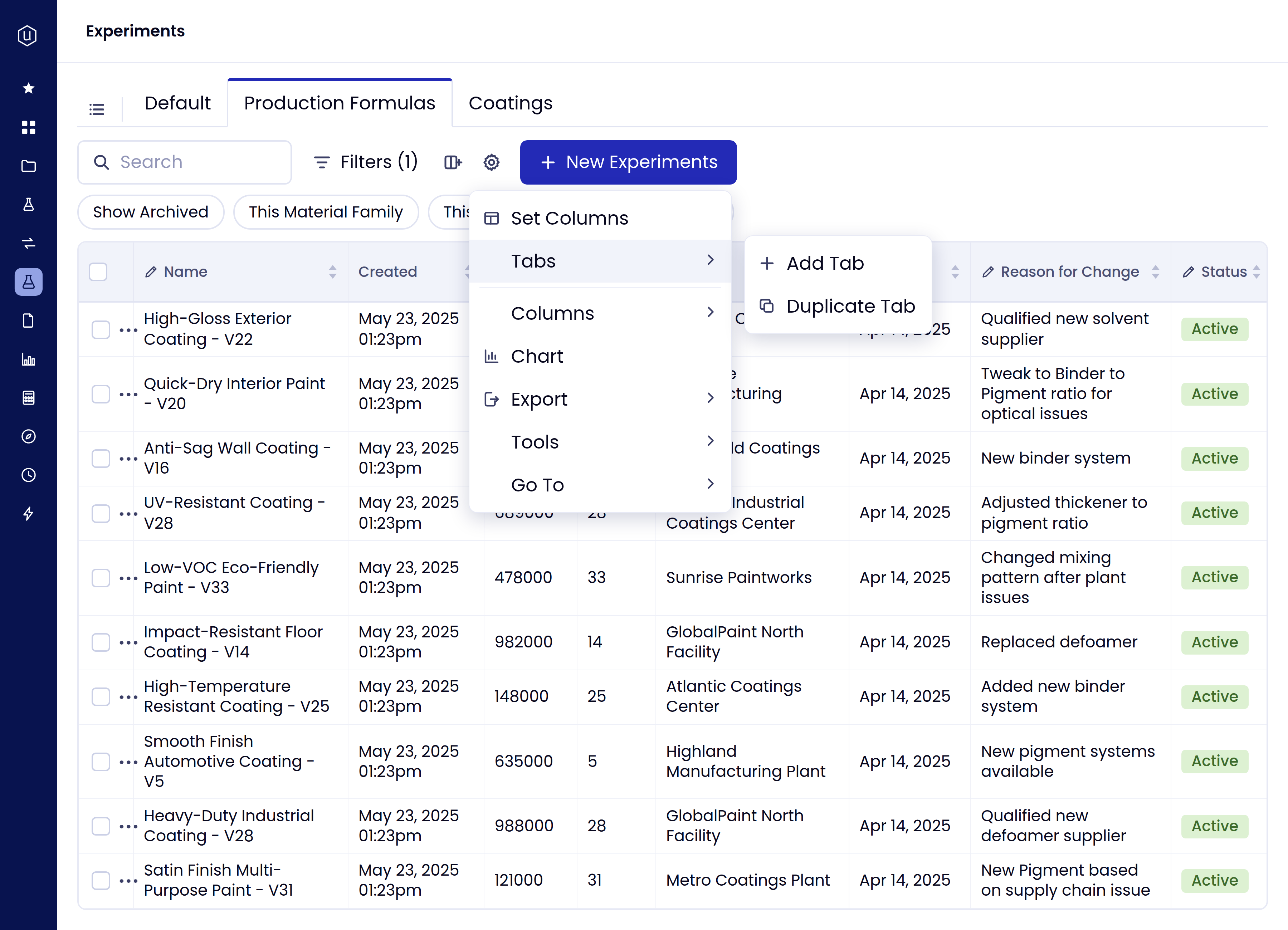Select Set Columns in the menu
Screen dimensions: 1288x930
pos(600,218)
